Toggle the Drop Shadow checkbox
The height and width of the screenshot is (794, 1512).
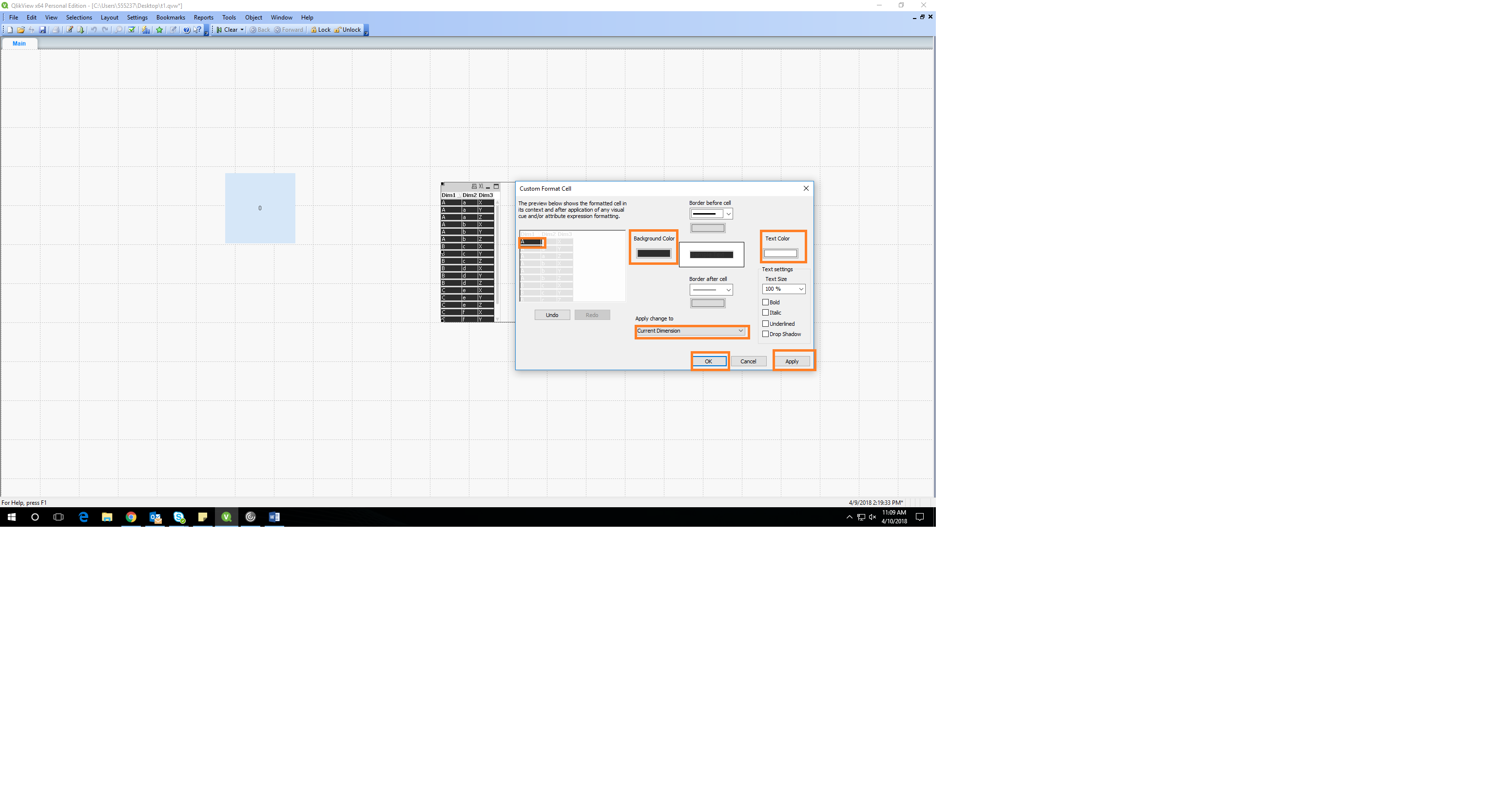click(765, 334)
